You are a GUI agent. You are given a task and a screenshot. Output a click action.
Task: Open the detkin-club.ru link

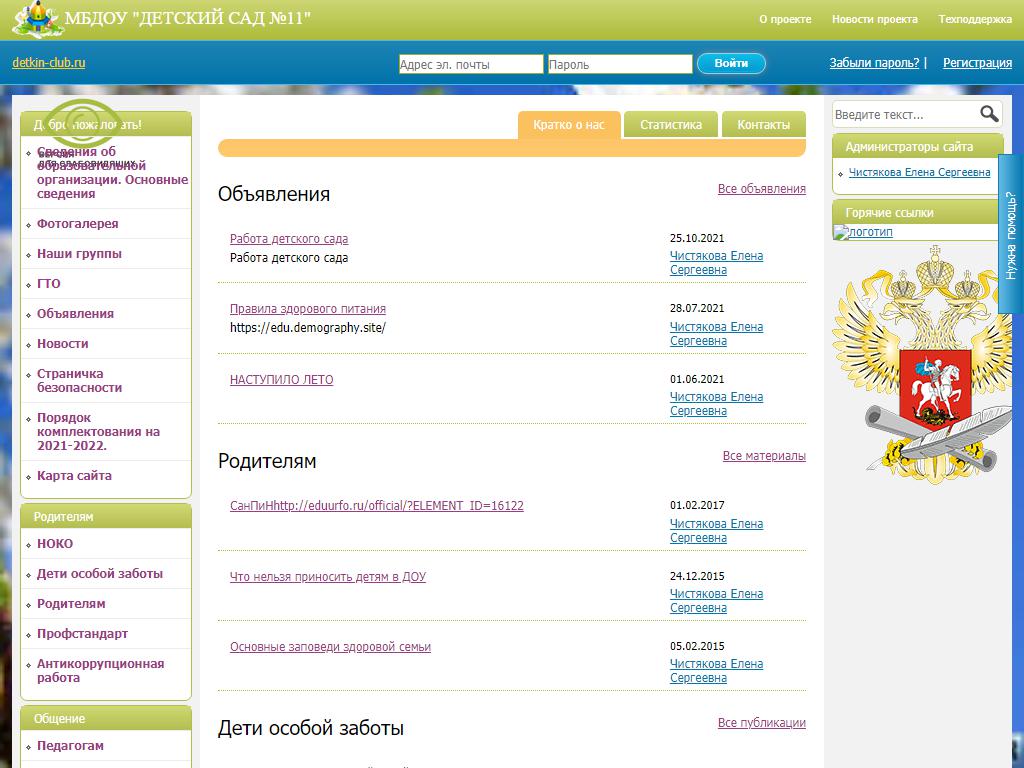(x=49, y=63)
